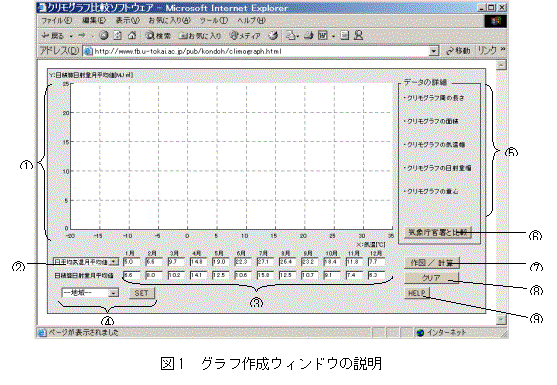
Task: Click the page icon in address bar
Action: (x=88, y=51)
